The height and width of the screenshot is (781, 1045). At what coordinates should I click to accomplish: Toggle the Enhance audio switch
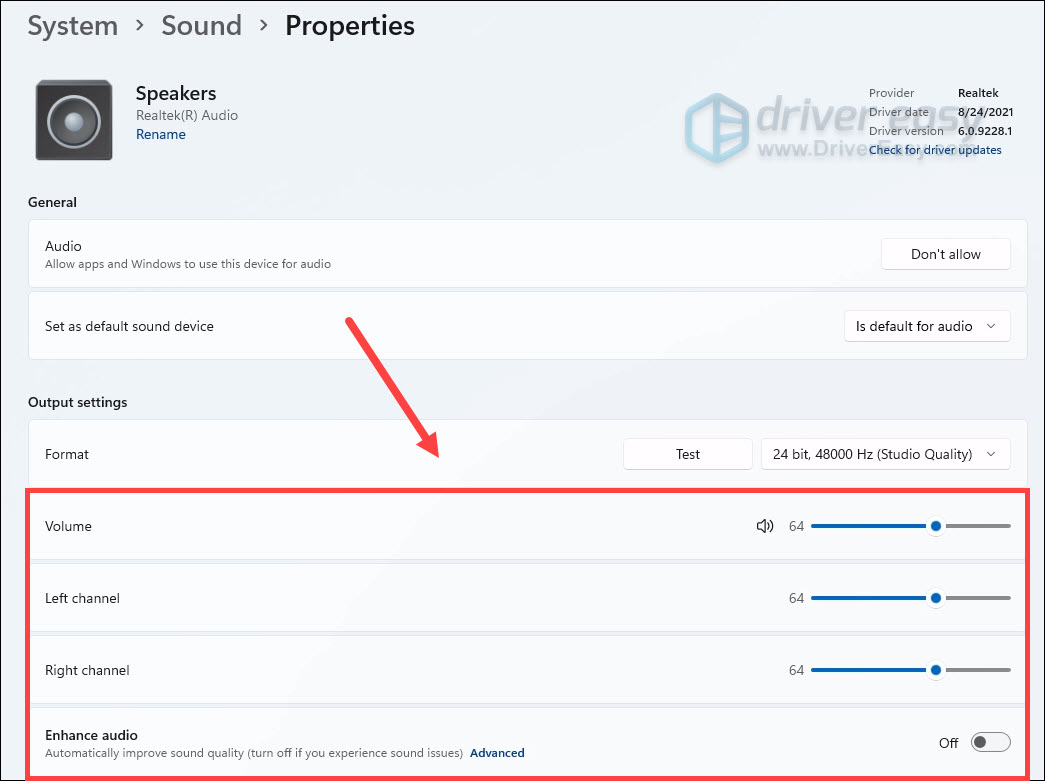tap(990, 742)
